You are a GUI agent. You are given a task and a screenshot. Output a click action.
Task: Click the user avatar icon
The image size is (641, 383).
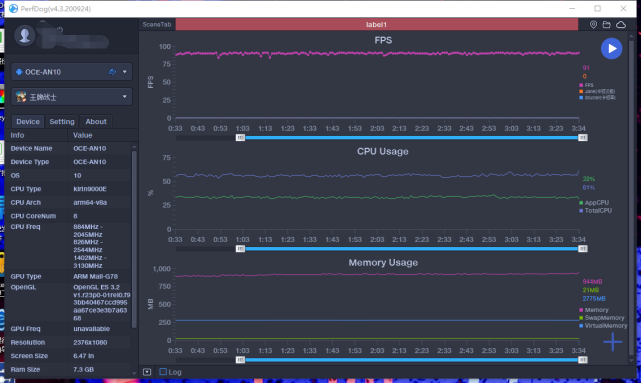tap(25, 36)
